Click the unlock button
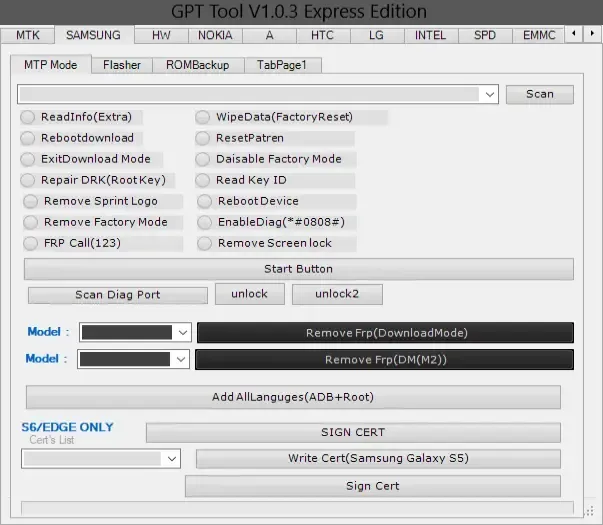The width and height of the screenshot is (603, 525). click(250, 294)
